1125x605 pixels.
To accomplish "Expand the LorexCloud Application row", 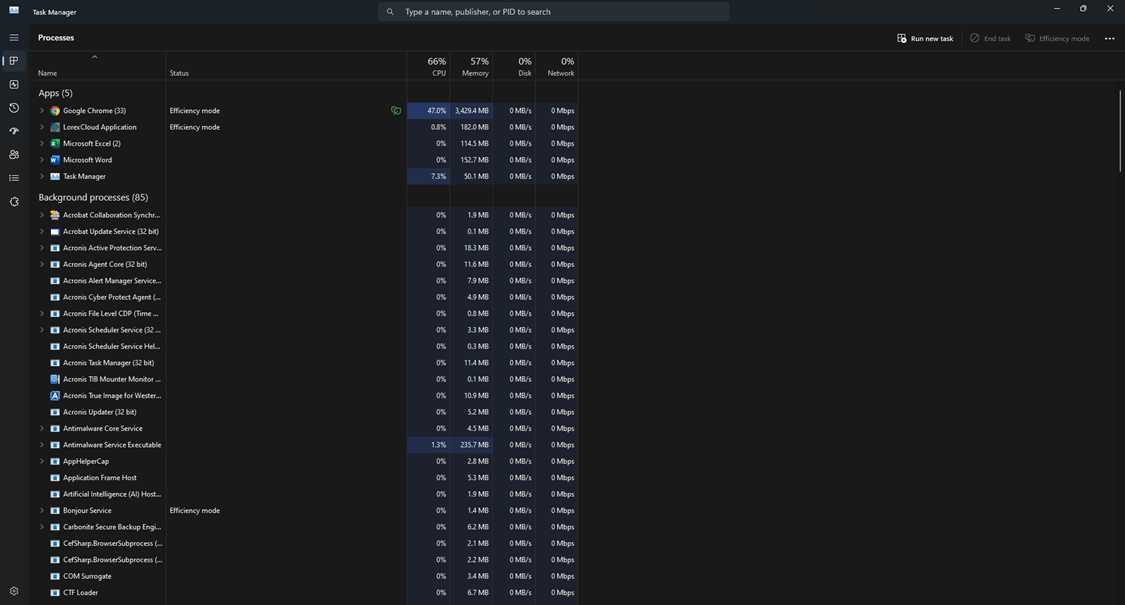I will click(42, 127).
